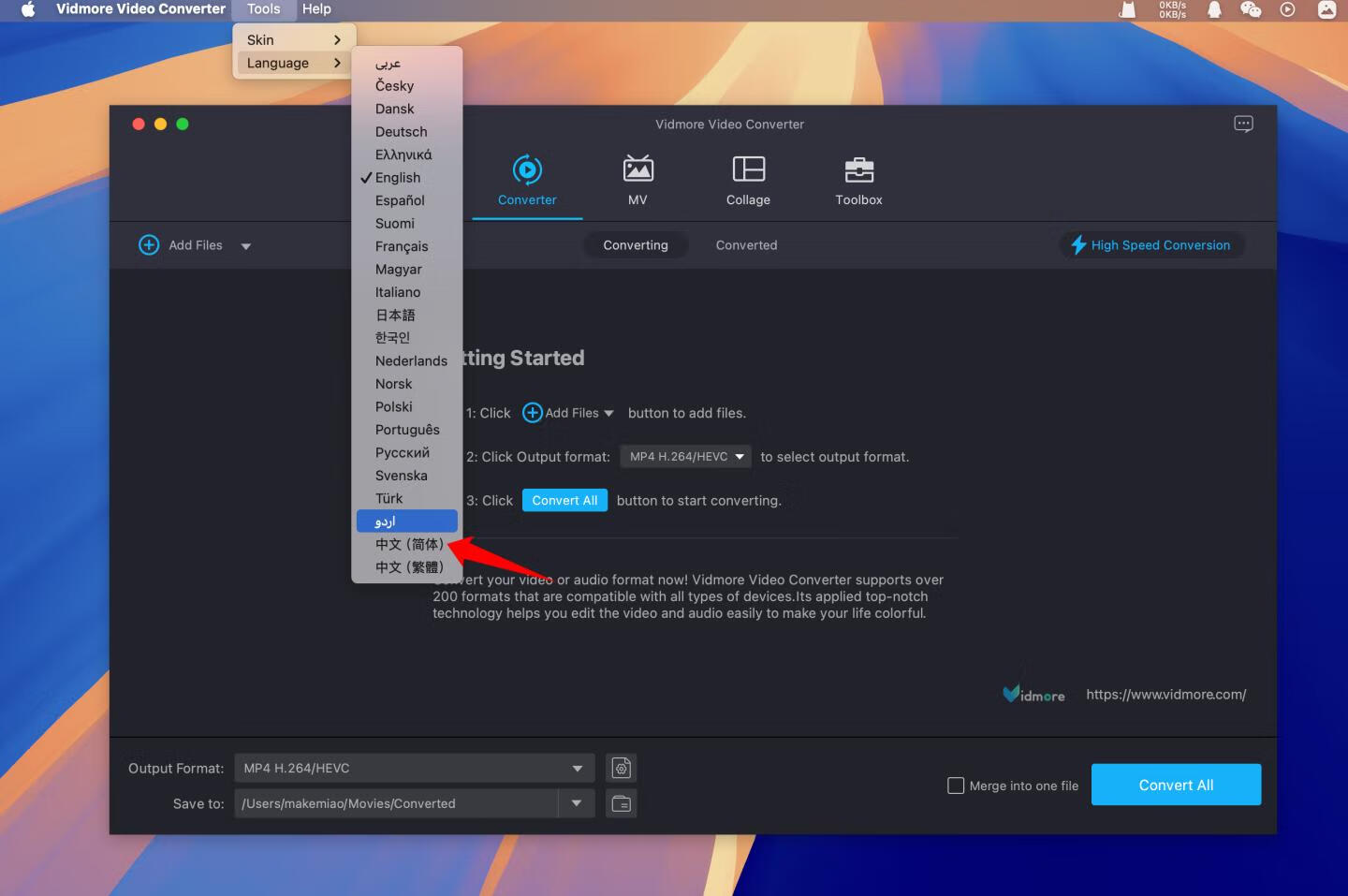Select Español language

(x=407, y=200)
